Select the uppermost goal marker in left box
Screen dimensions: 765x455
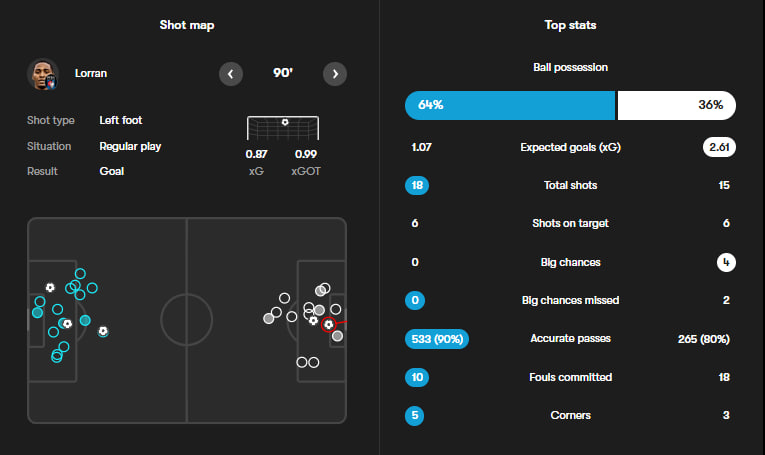tap(50, 287)
